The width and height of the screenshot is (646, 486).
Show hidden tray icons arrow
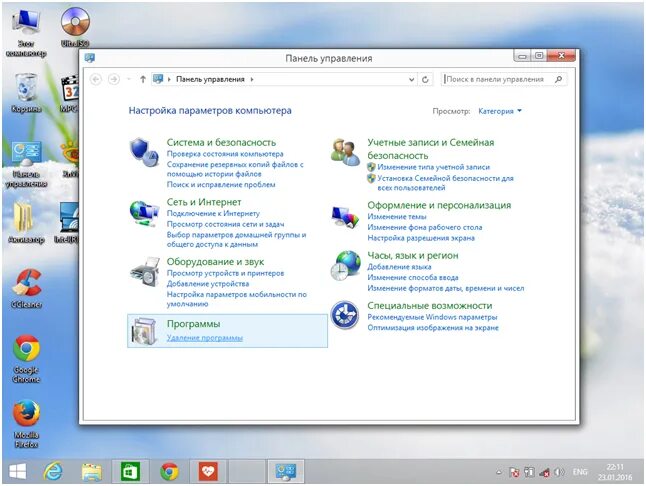(499, 472)
